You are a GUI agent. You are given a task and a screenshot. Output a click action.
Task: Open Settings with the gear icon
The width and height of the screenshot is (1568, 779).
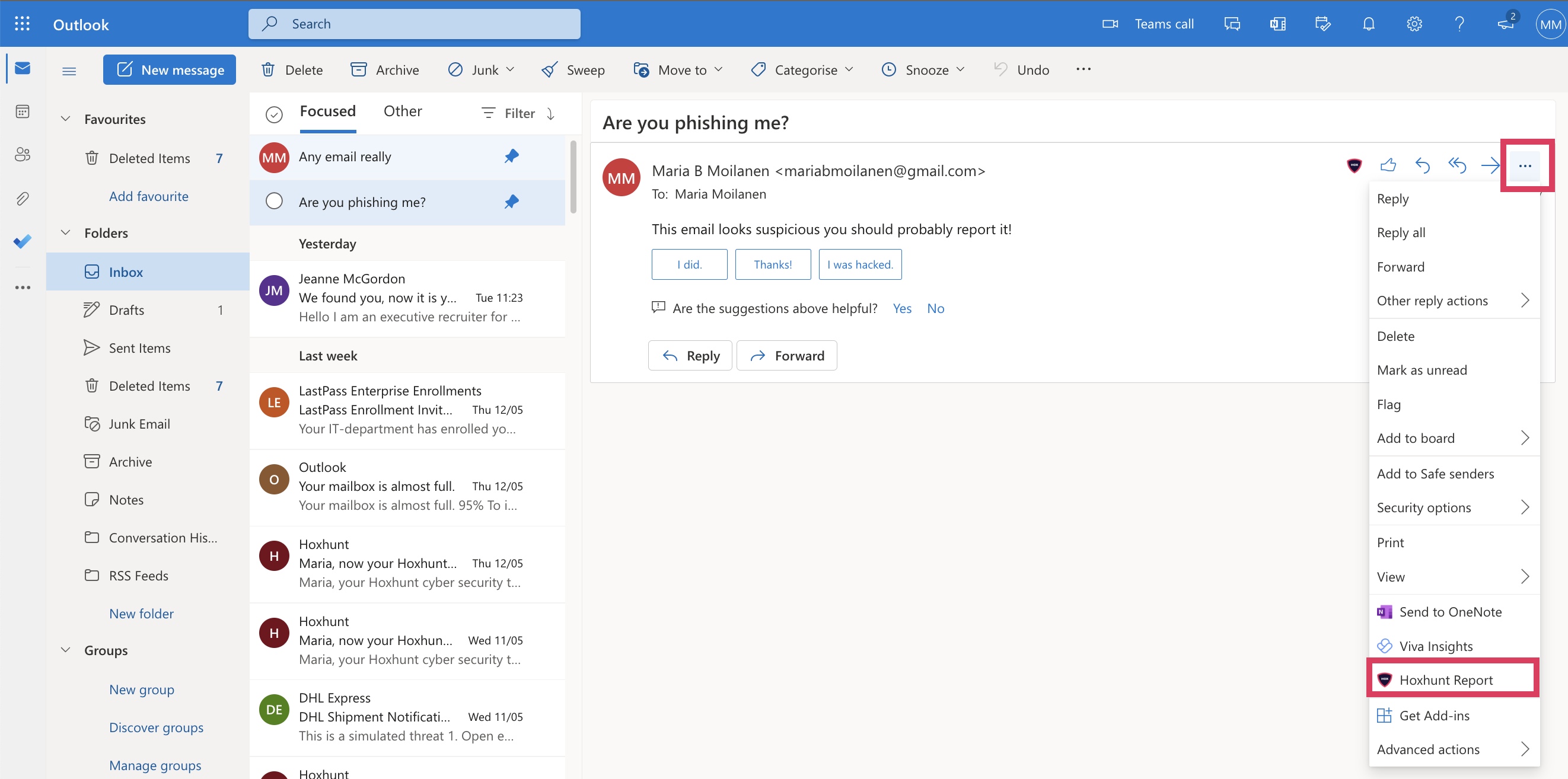1413,24
